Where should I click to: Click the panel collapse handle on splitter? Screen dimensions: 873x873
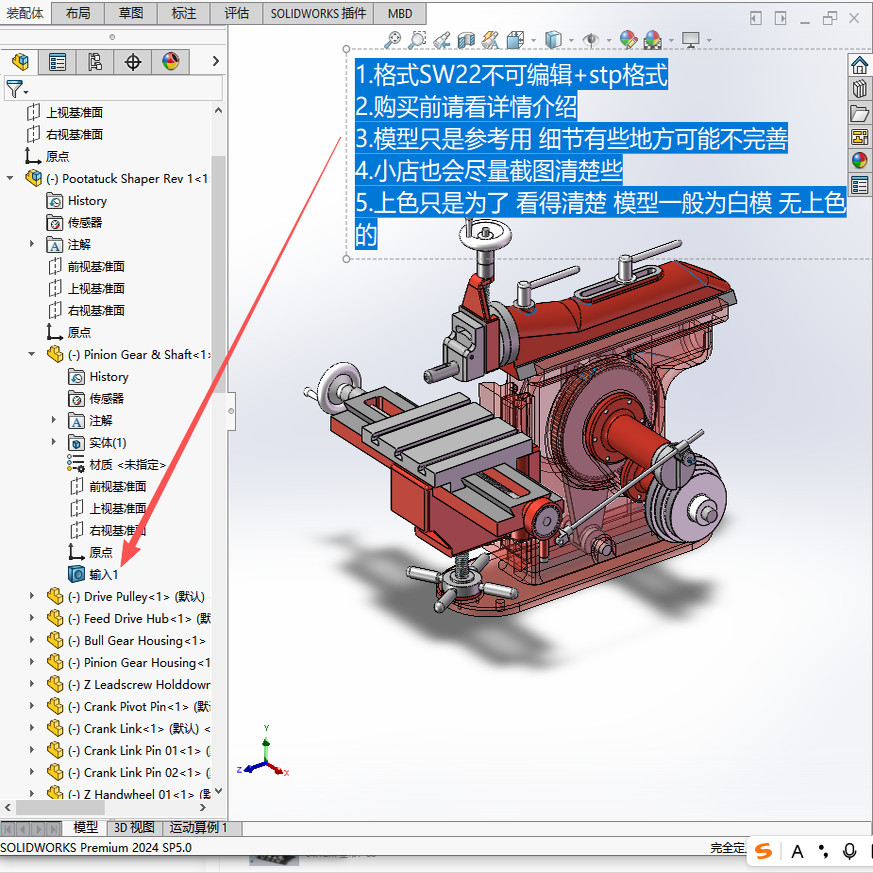(x=231, y=411)
